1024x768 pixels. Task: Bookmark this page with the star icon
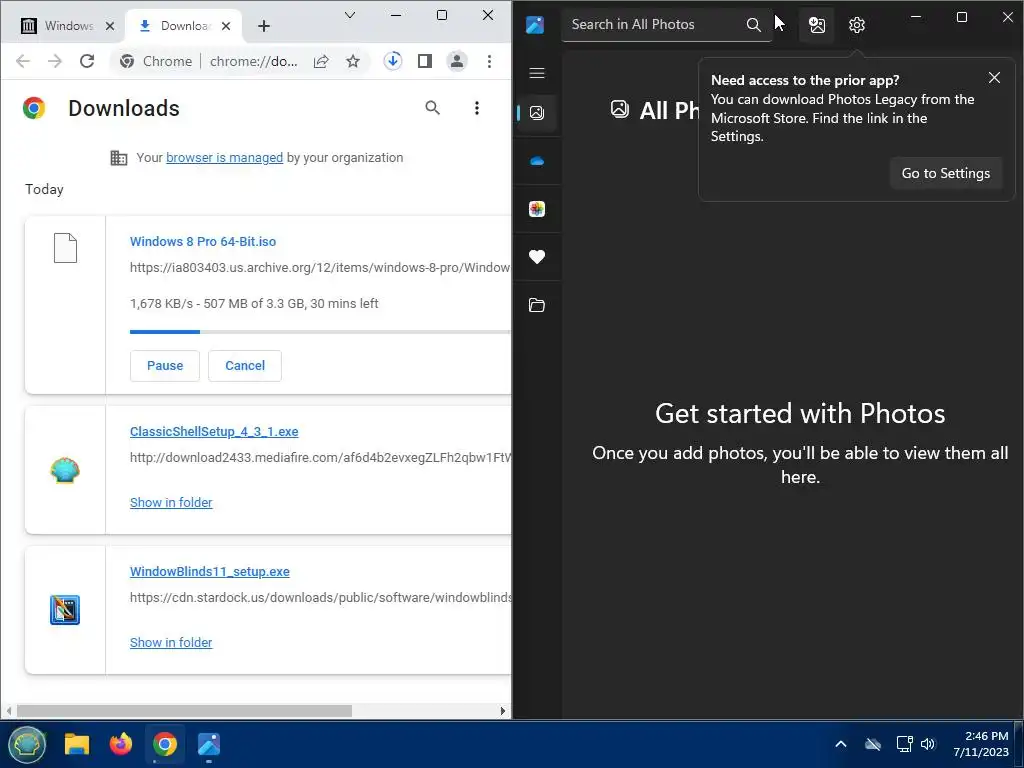point(353,61)
